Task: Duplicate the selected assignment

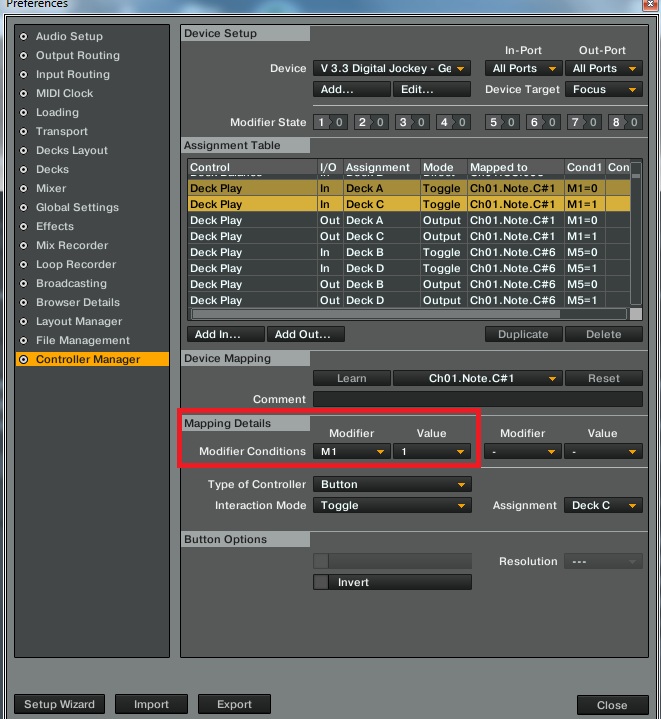Action: click(523, 334)
